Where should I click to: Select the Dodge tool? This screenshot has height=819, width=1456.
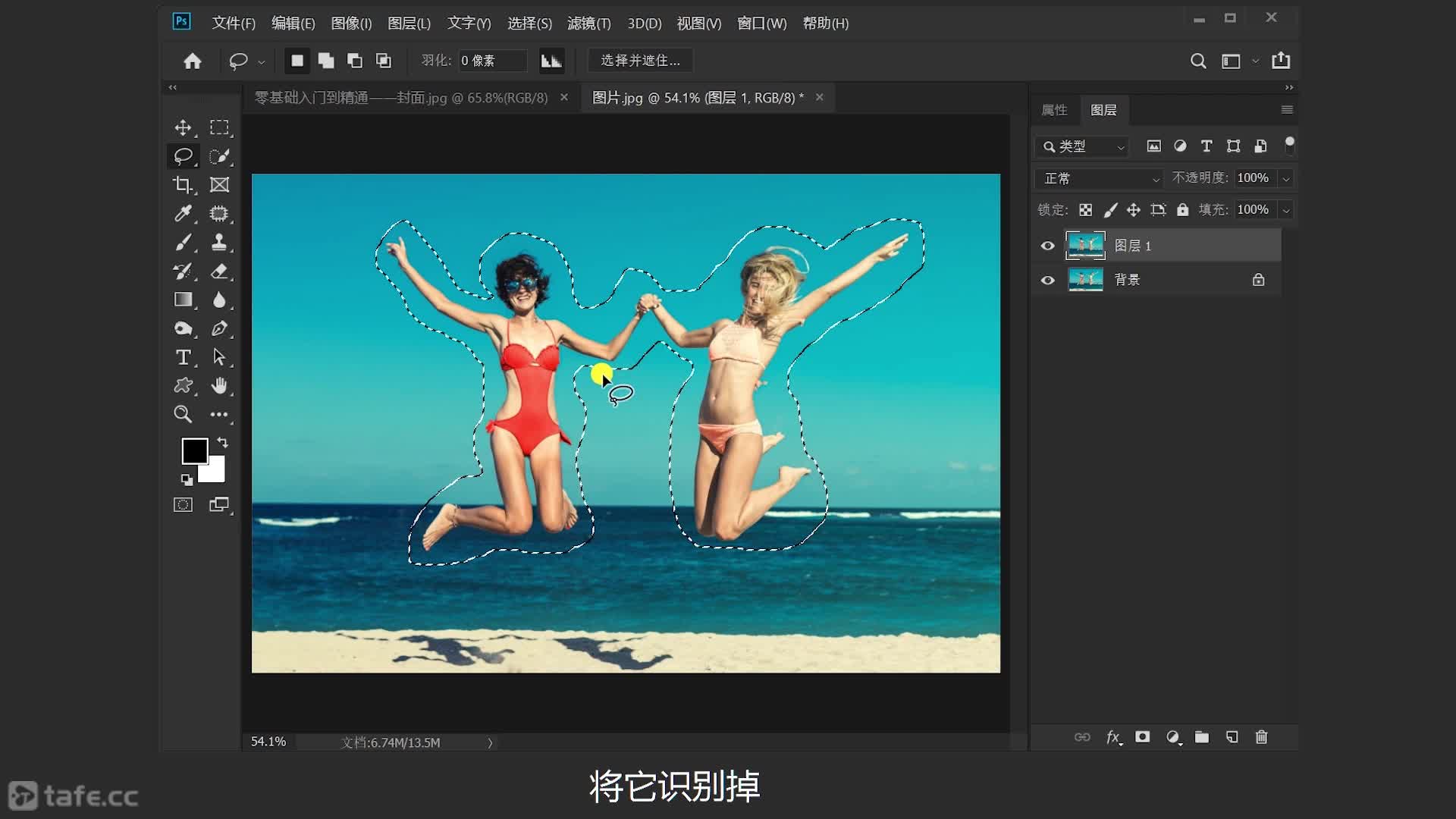183,328
